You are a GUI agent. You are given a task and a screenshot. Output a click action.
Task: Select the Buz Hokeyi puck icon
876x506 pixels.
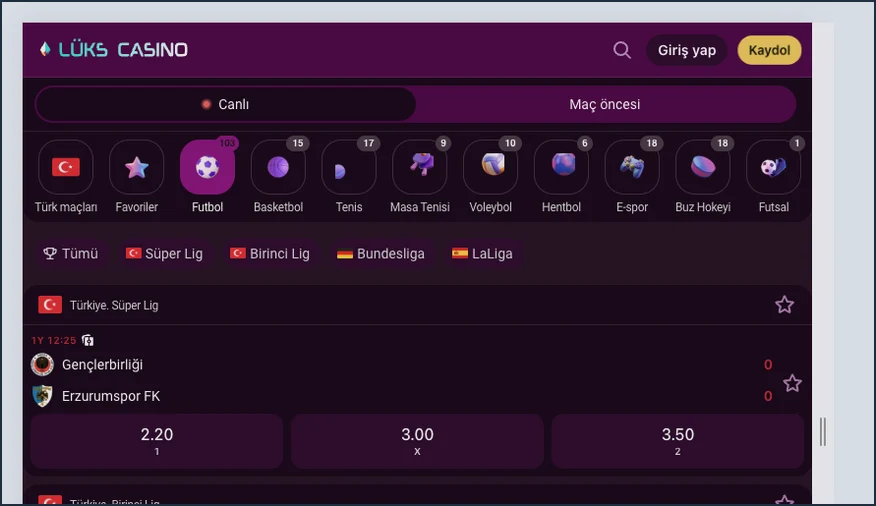703,167
